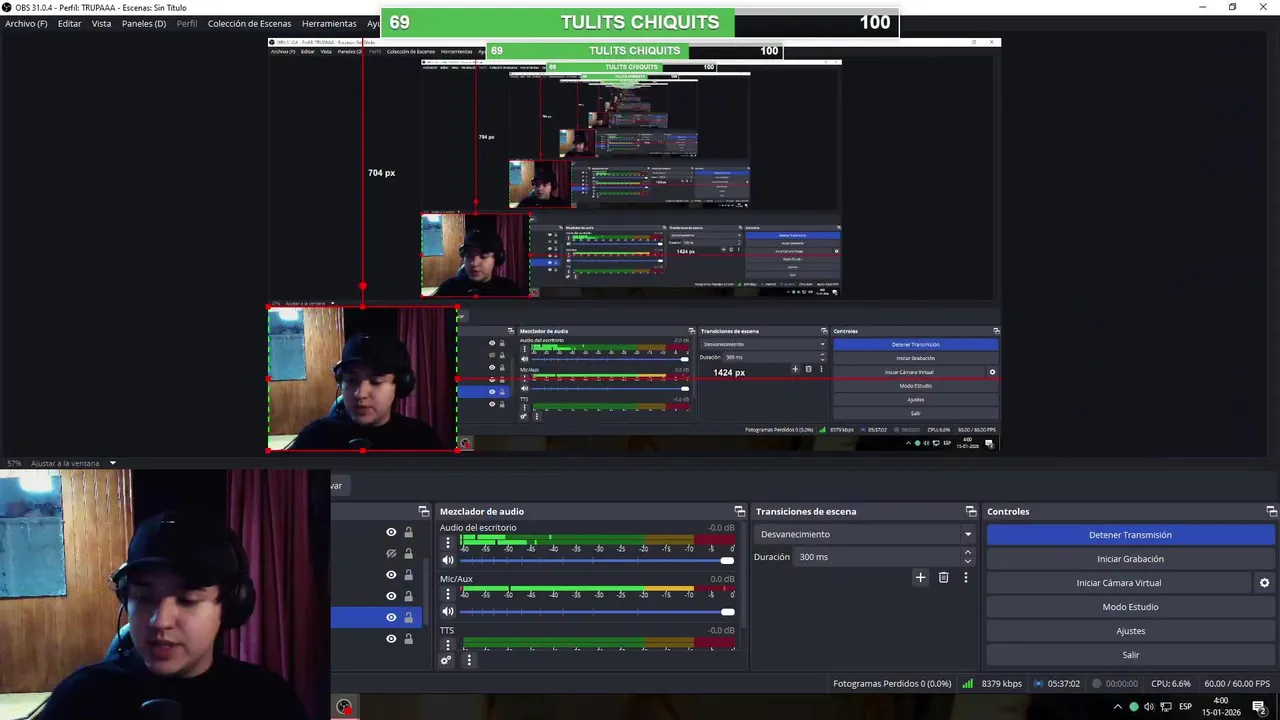Click ESP language indicator in taskbar

click(1186, 707)
